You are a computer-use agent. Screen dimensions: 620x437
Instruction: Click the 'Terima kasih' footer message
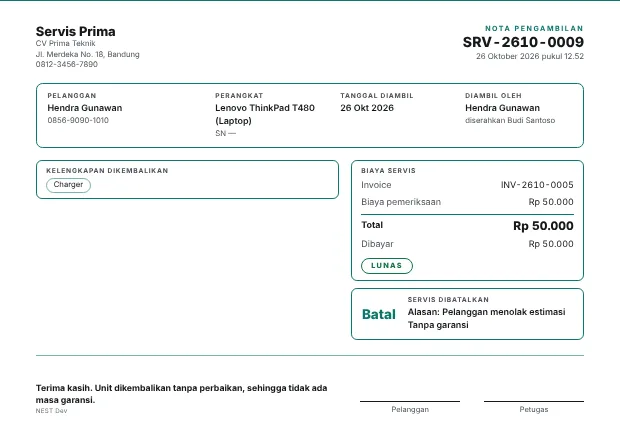181,394
